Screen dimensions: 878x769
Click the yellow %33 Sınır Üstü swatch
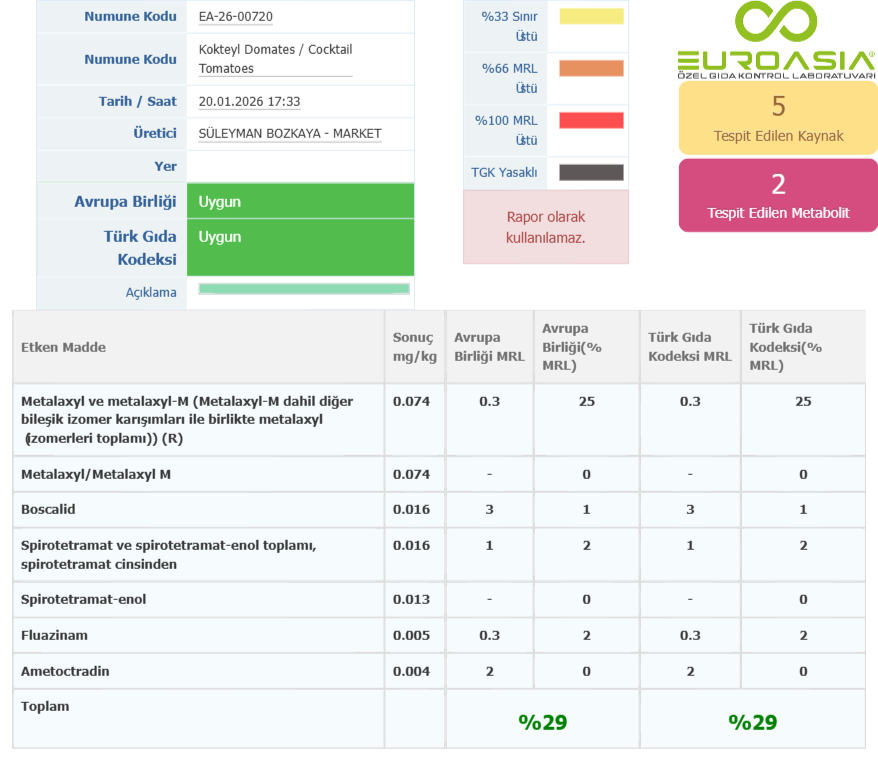coord(591,17)
